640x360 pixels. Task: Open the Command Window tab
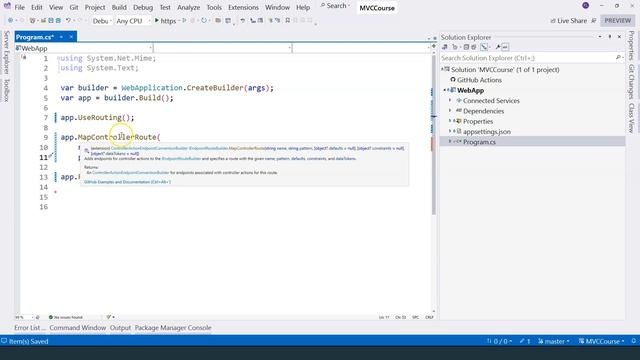(78, 328)
